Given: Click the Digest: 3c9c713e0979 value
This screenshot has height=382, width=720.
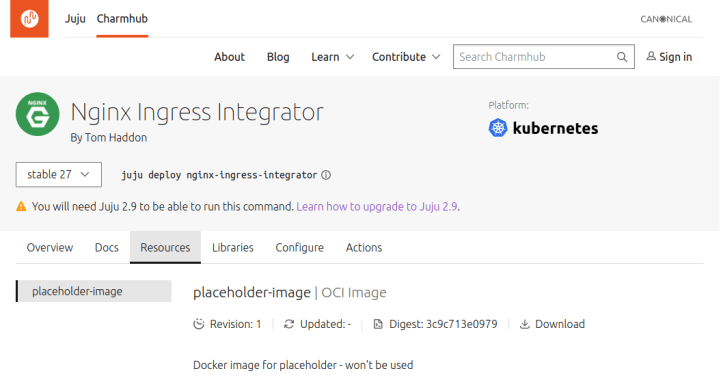Looking at the screenshot, I should pos(443,324).
